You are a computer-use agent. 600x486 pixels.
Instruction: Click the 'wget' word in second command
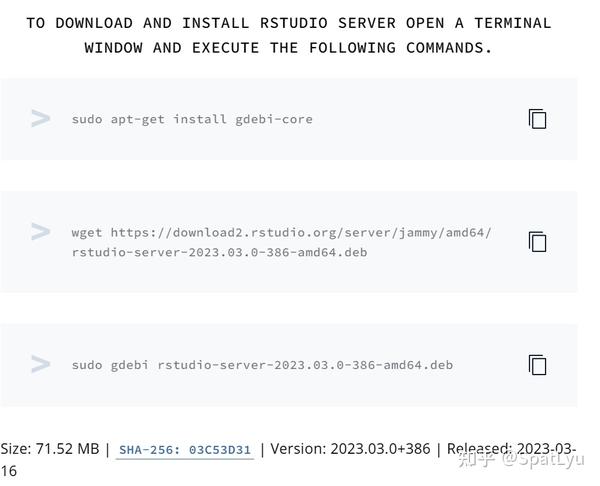87,233
